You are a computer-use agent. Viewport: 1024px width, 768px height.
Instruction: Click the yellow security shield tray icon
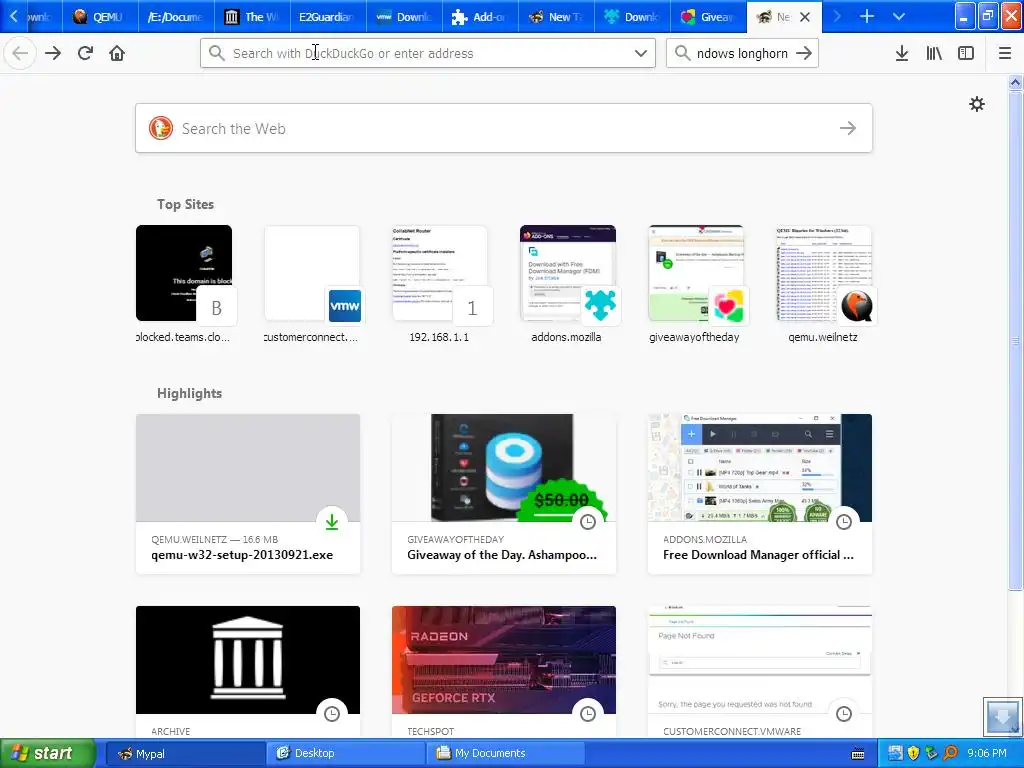(913, 753)
